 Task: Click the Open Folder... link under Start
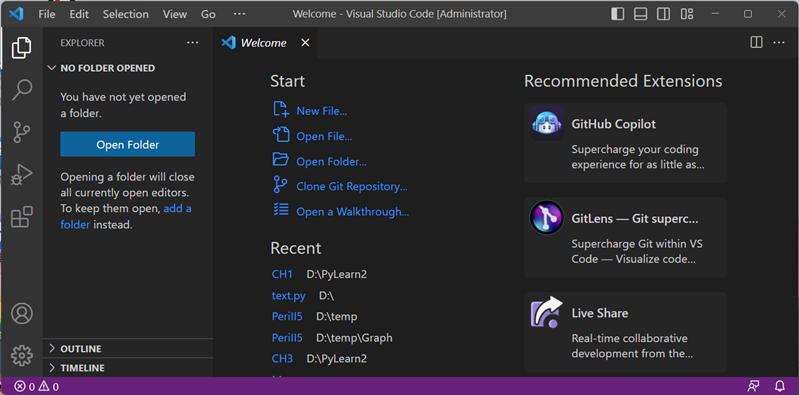331,162
